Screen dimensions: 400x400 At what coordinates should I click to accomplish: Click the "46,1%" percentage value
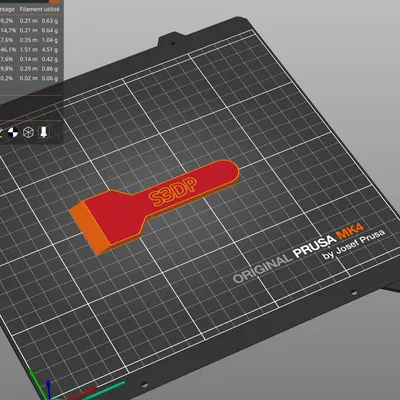[8, 50]
